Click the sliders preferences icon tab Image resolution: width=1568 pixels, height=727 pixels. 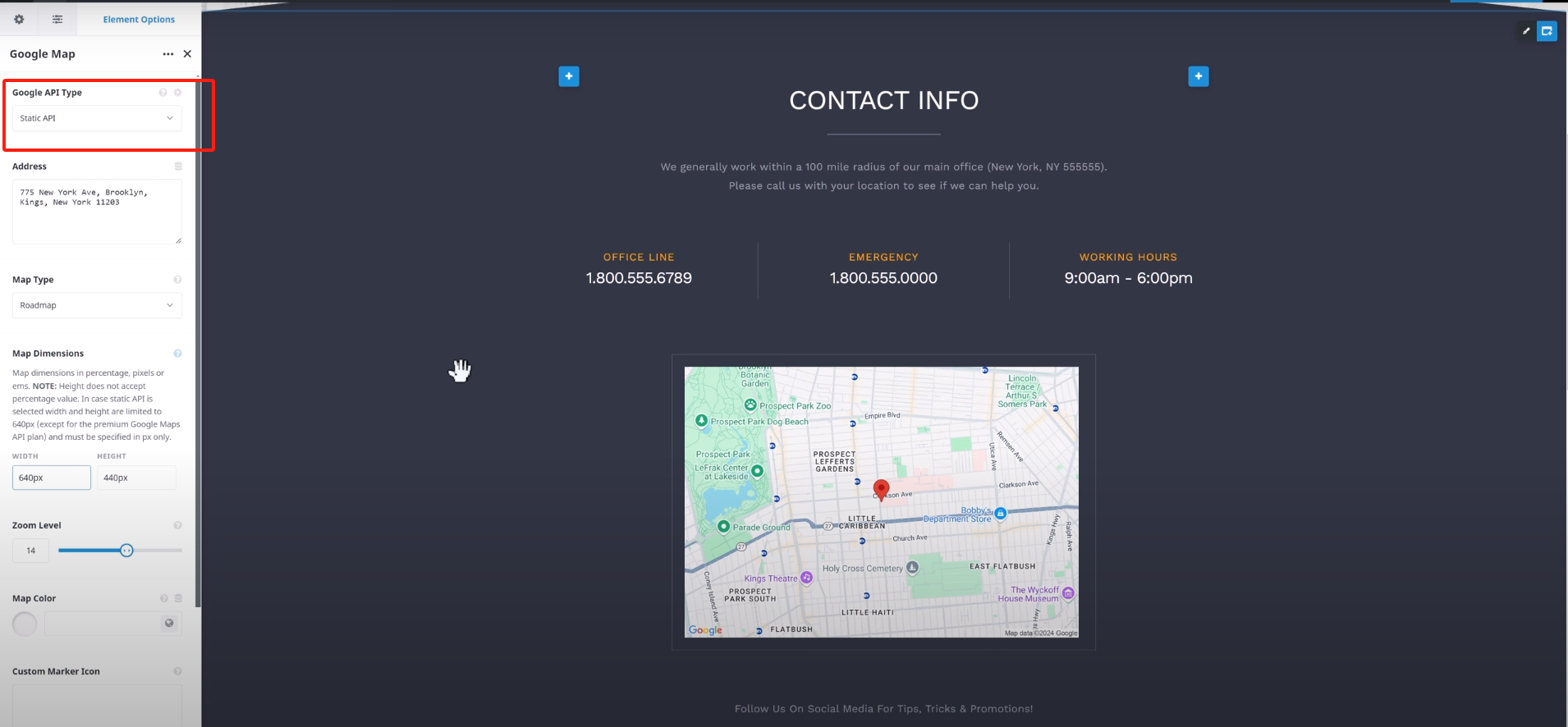(x=57, y=19)
